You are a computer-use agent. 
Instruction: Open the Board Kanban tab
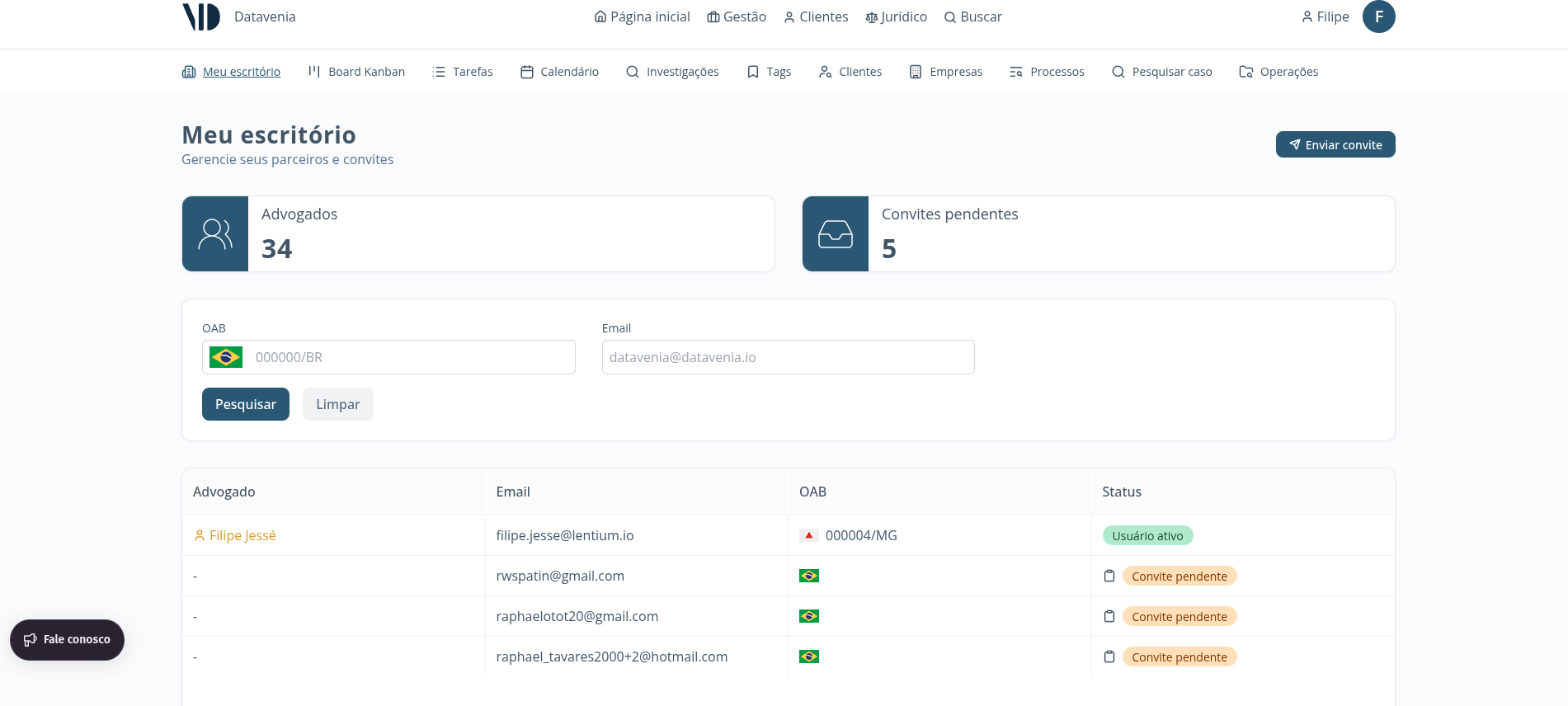pyautogui.click(x=356, y=72)
